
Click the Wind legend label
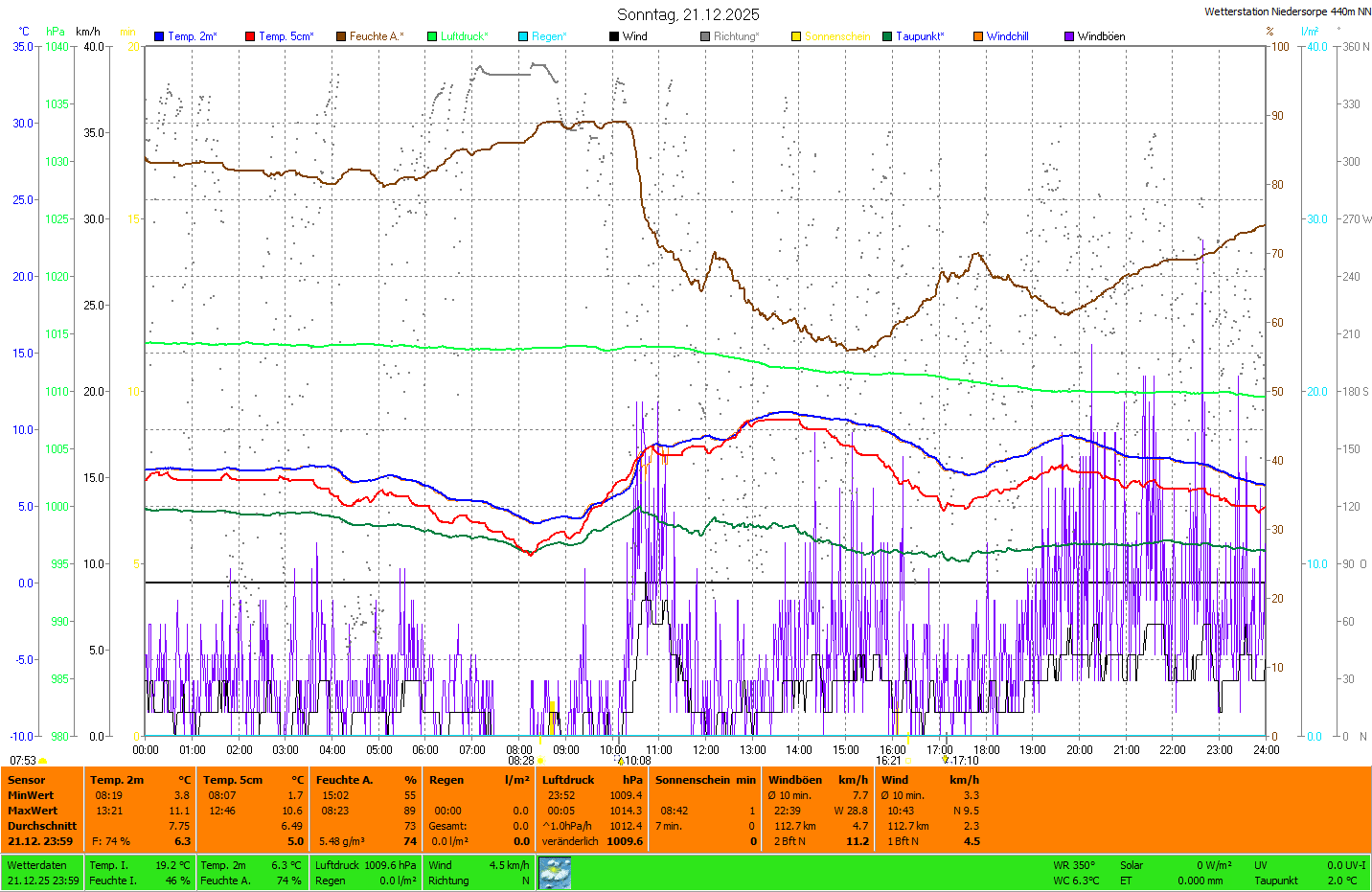point(635,36)
